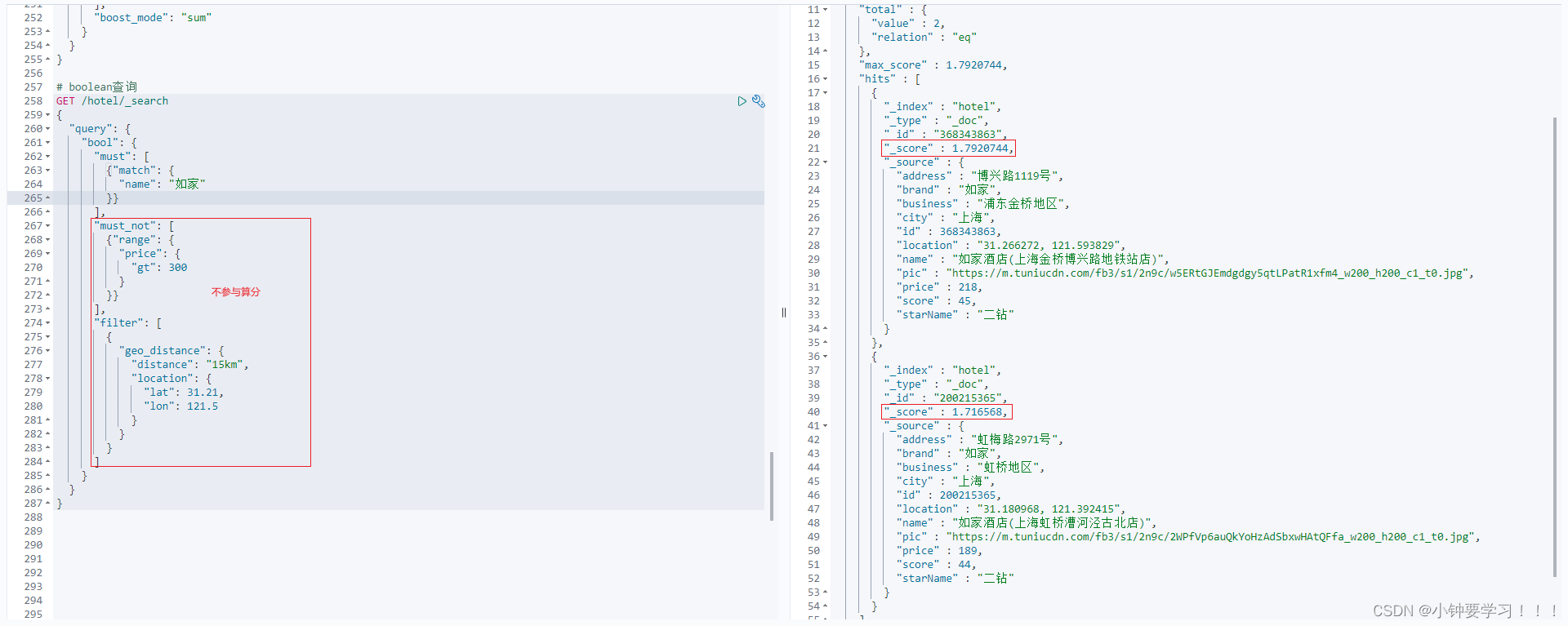Collapse first "_source" on response line 22
This screenshot has width=1568, height=626.
coord(826,162)
